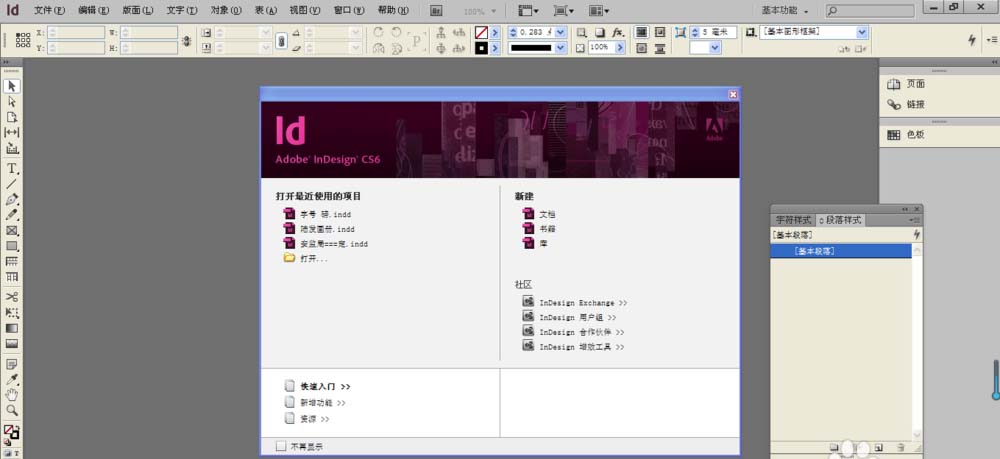Click the rotate 90° clockwise icon
The image size is (1000, 459).
378,32
